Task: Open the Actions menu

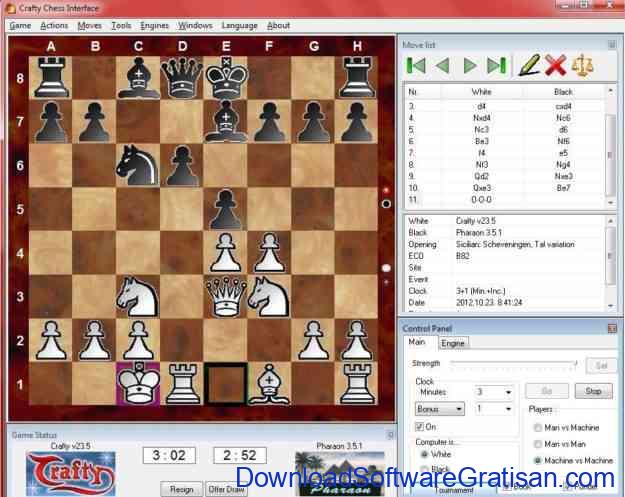Action: point(54,26)
